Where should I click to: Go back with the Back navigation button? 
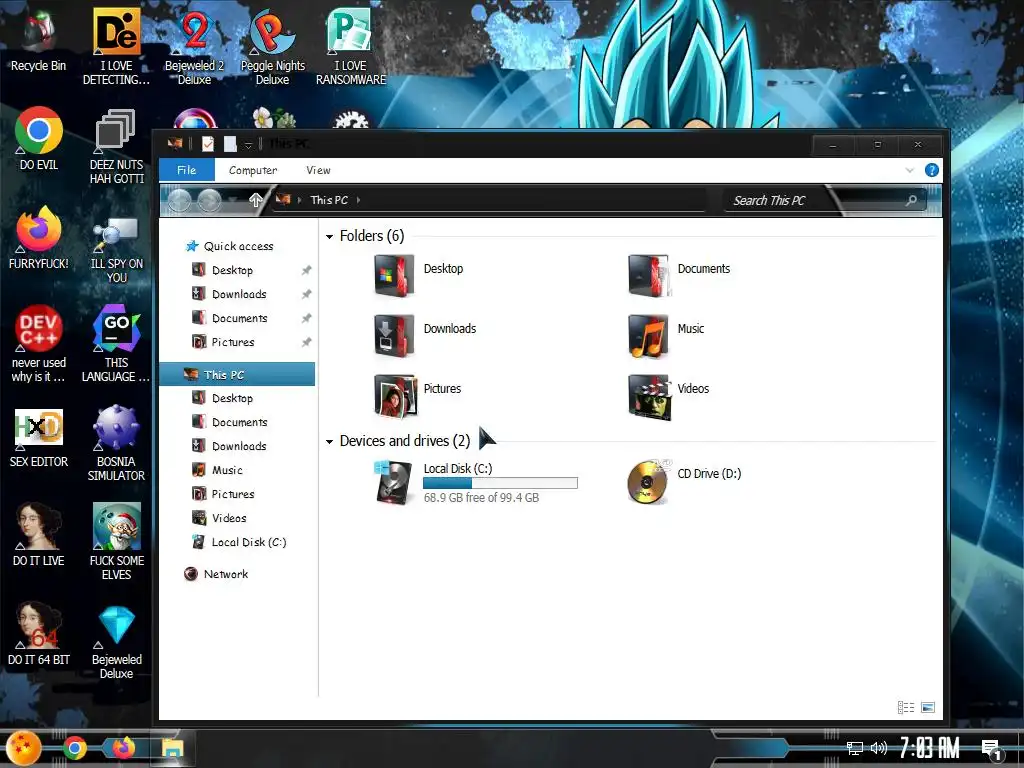tap(180, 201)
